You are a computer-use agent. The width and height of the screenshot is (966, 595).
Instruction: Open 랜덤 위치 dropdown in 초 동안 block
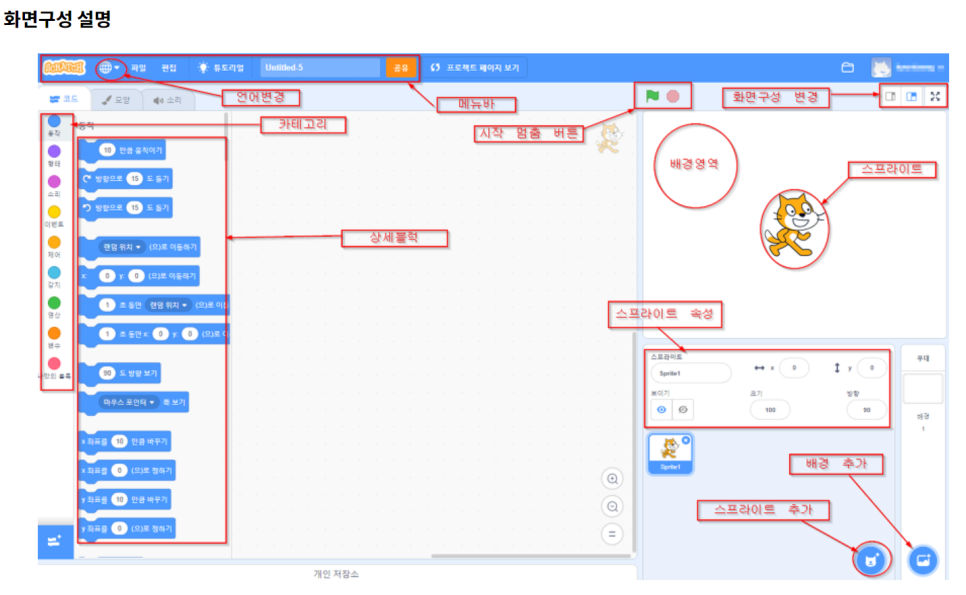169,305
